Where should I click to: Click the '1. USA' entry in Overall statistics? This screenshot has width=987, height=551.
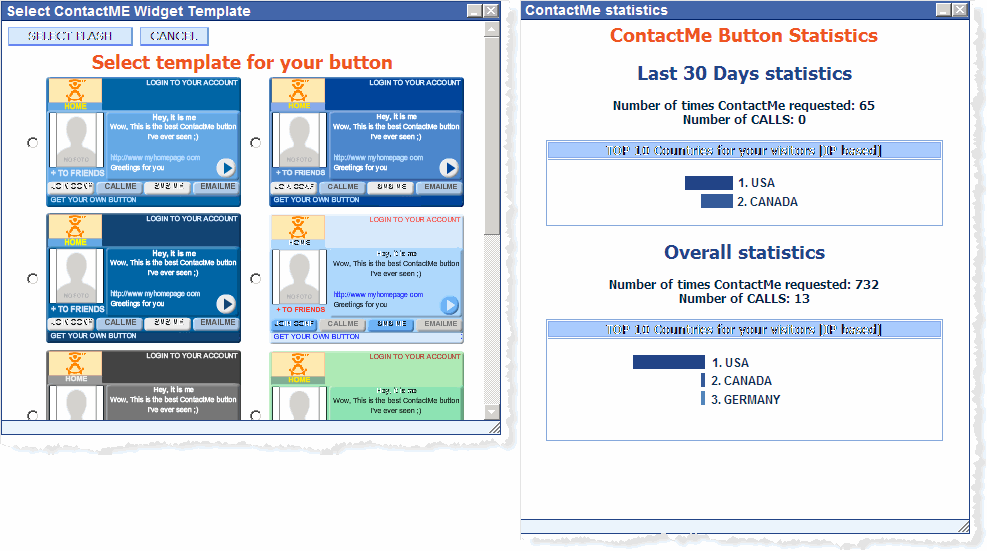730,363
